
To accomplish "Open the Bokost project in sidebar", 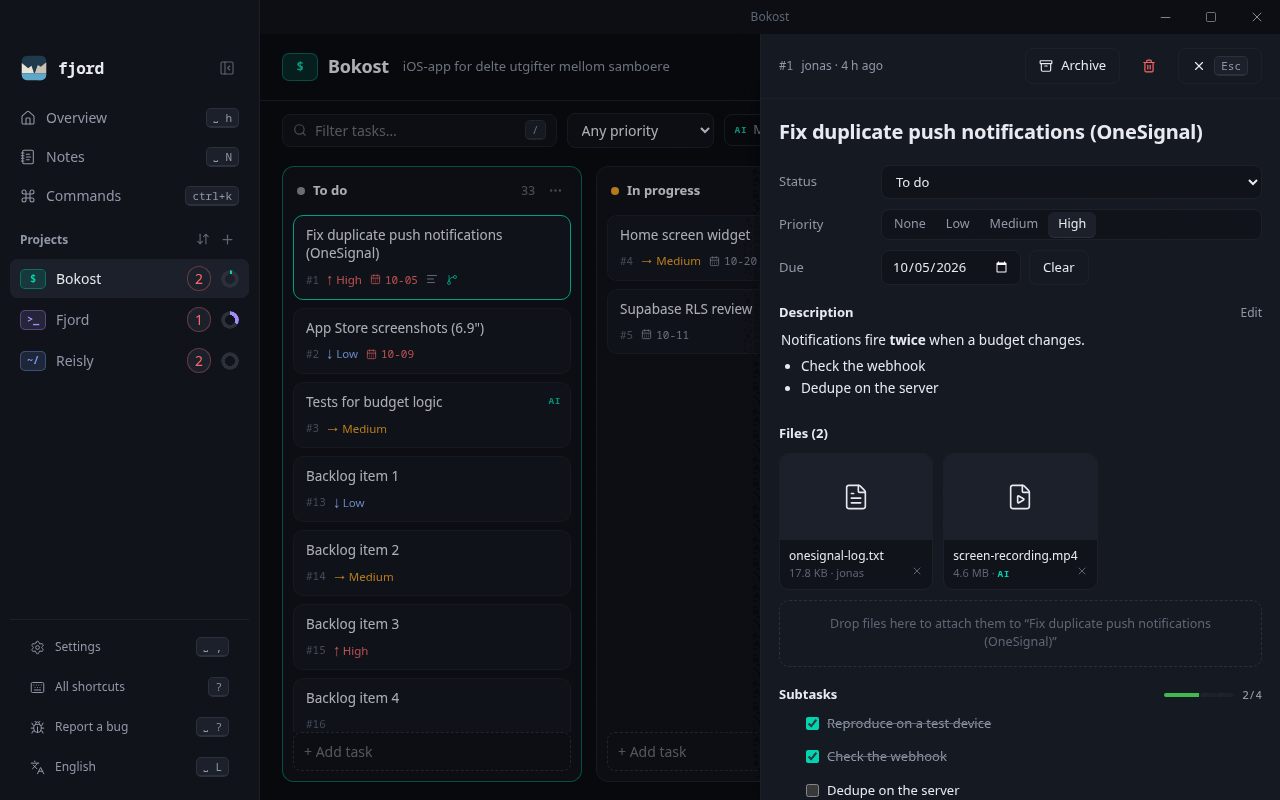I will tap(129, 279).
